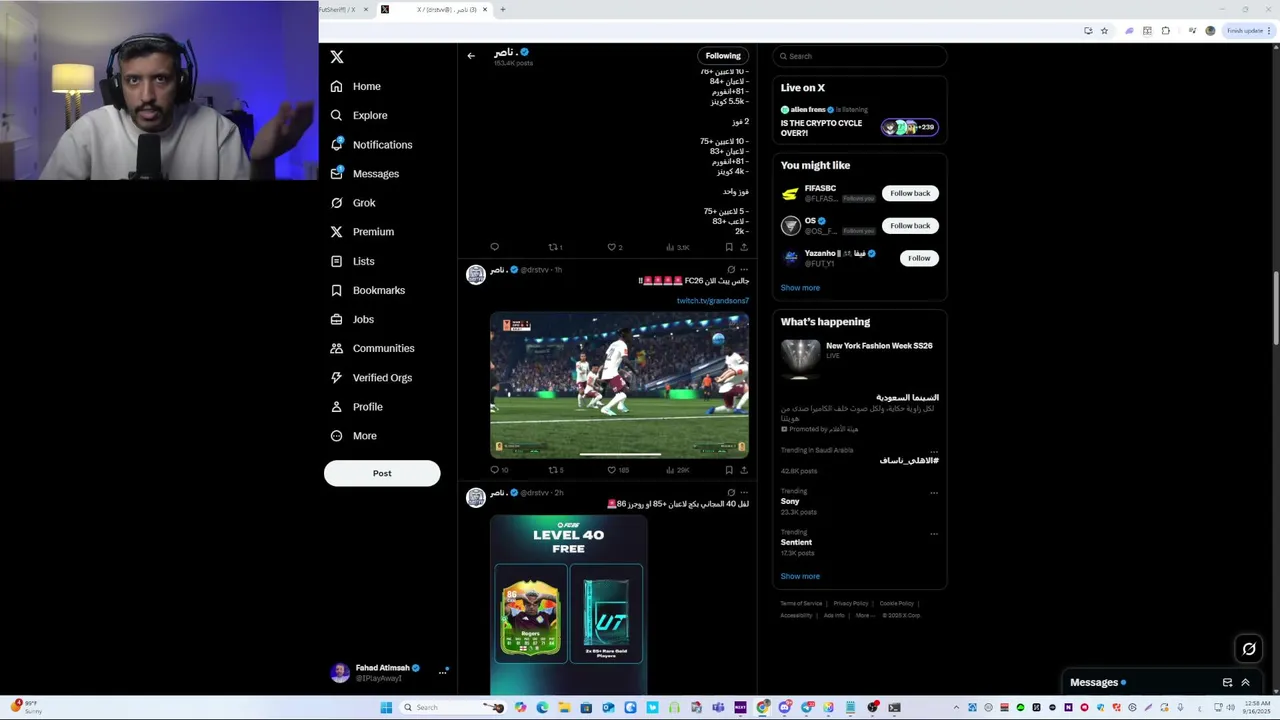1280x720 pixels.
Task: Compose new message in Messages drawer
Action: [x=1227, y=683]
